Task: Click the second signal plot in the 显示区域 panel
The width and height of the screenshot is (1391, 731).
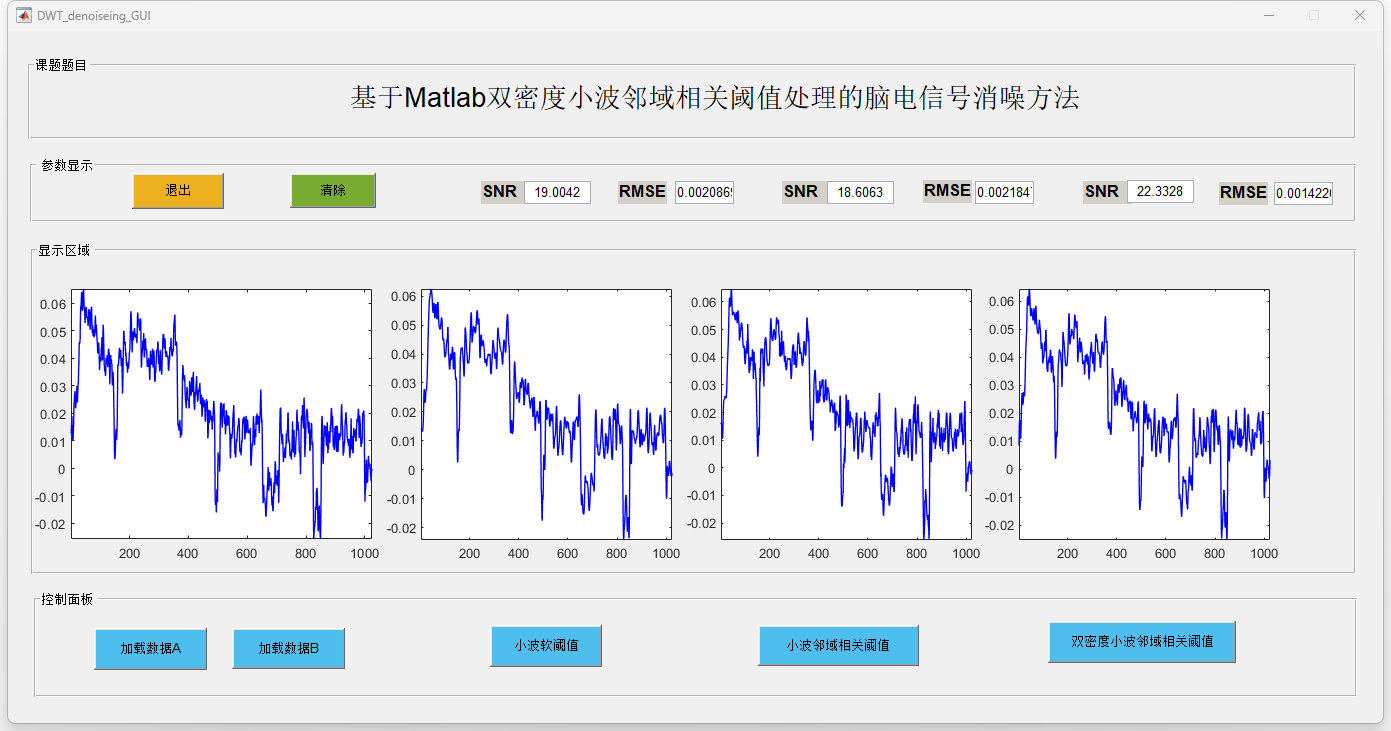Action: 546,414
